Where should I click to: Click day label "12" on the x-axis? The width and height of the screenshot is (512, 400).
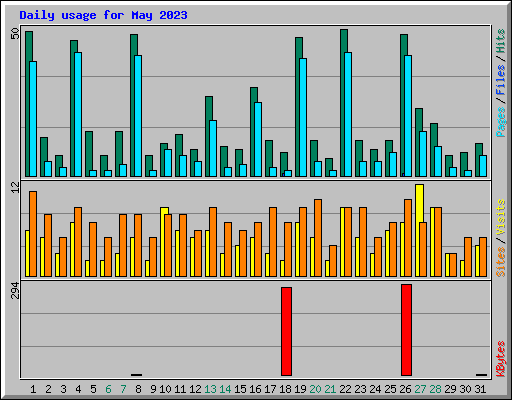[195, 389]
